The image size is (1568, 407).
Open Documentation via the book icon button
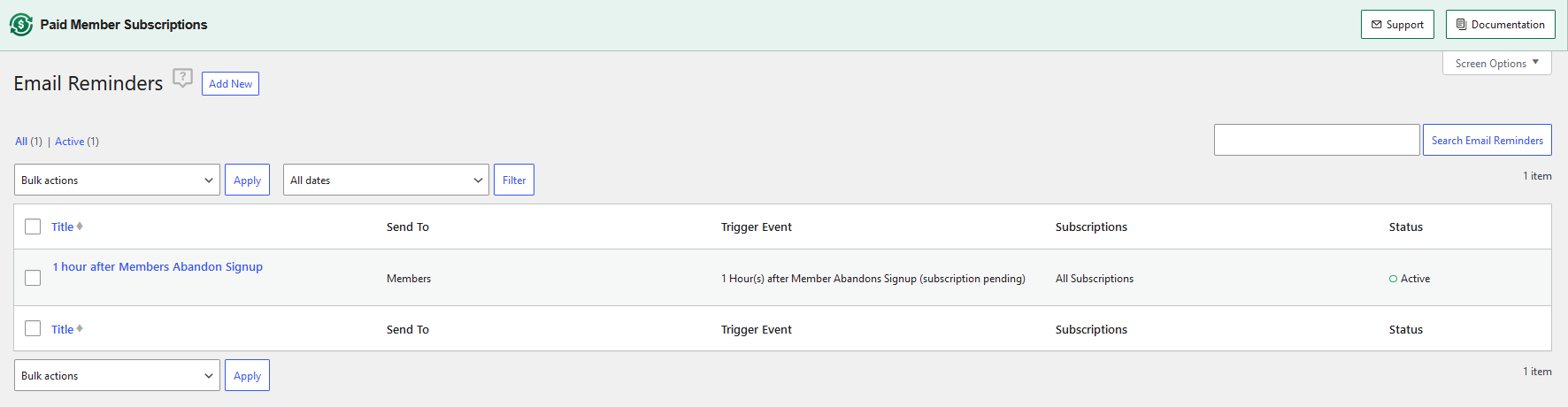pos(1500,25)
